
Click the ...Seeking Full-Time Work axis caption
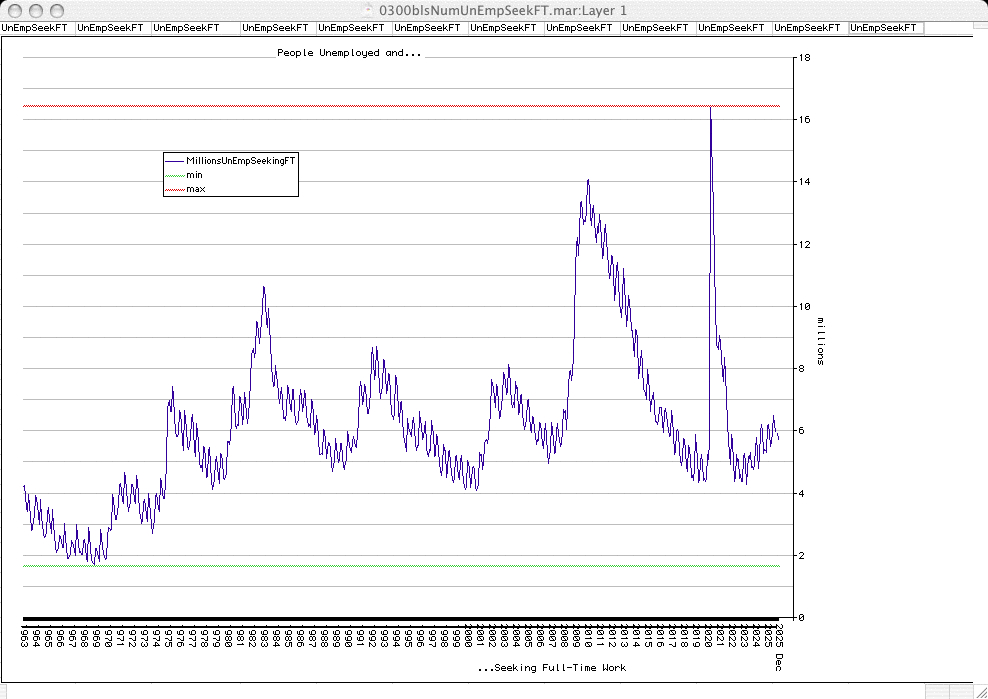pos(551,667)
